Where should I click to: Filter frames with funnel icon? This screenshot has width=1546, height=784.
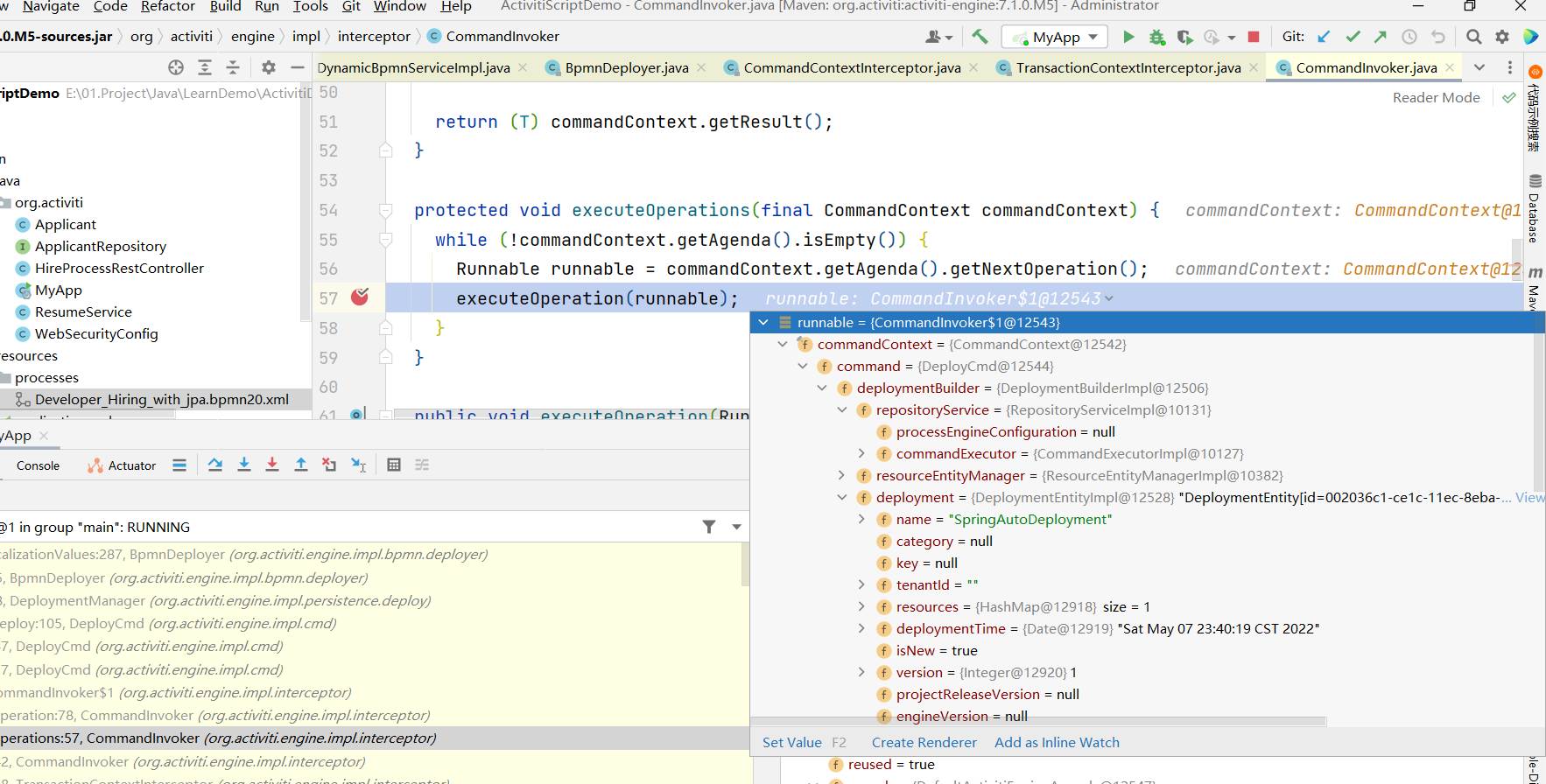point(709,527)
